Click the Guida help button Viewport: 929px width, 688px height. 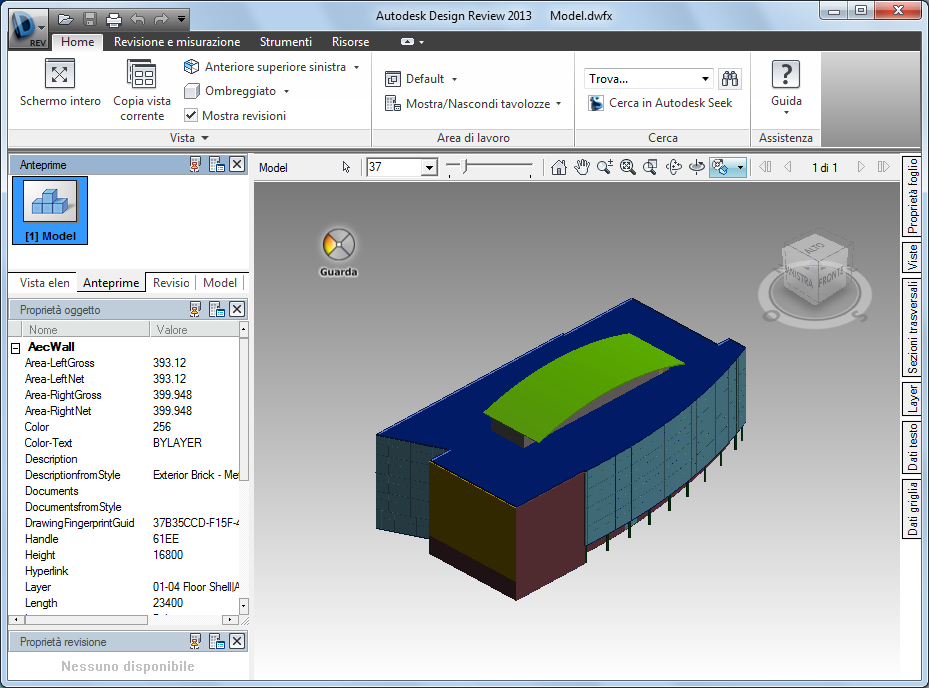786,88
